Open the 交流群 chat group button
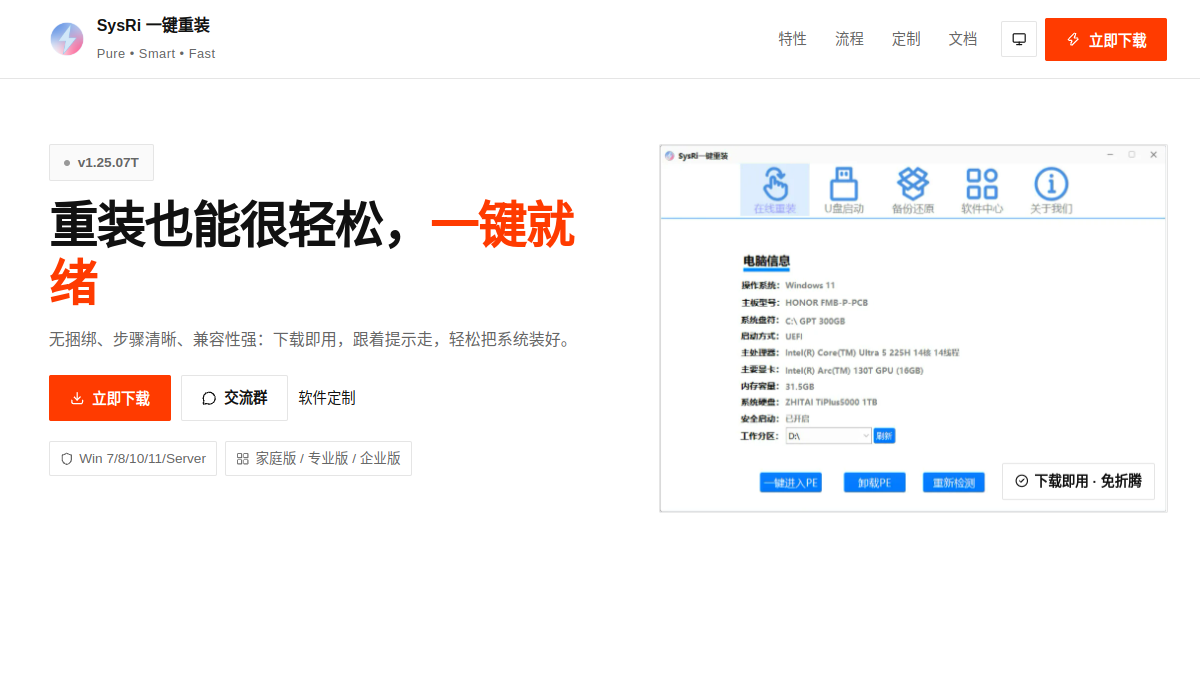The width and height of the screenshot is (1200, 675). coord(235,398)
